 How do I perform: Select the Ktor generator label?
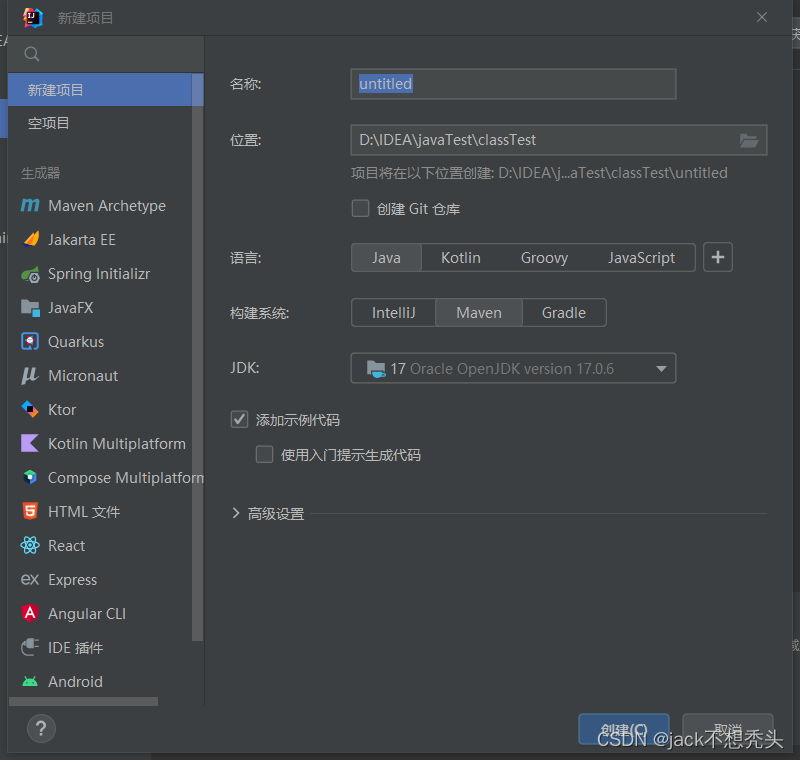point(62,410)
